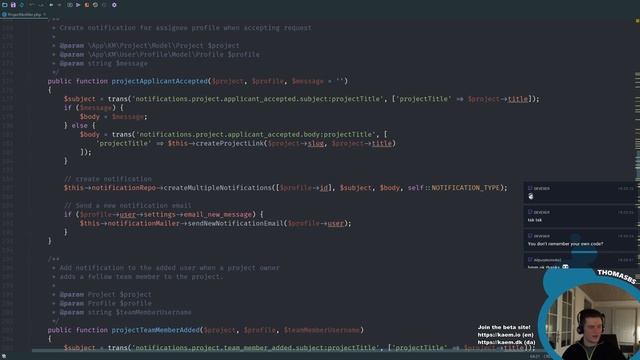Switch to the ProjectNotifier.php editor tab
This screenshot has width=640, height=360.
coord(24,14)
